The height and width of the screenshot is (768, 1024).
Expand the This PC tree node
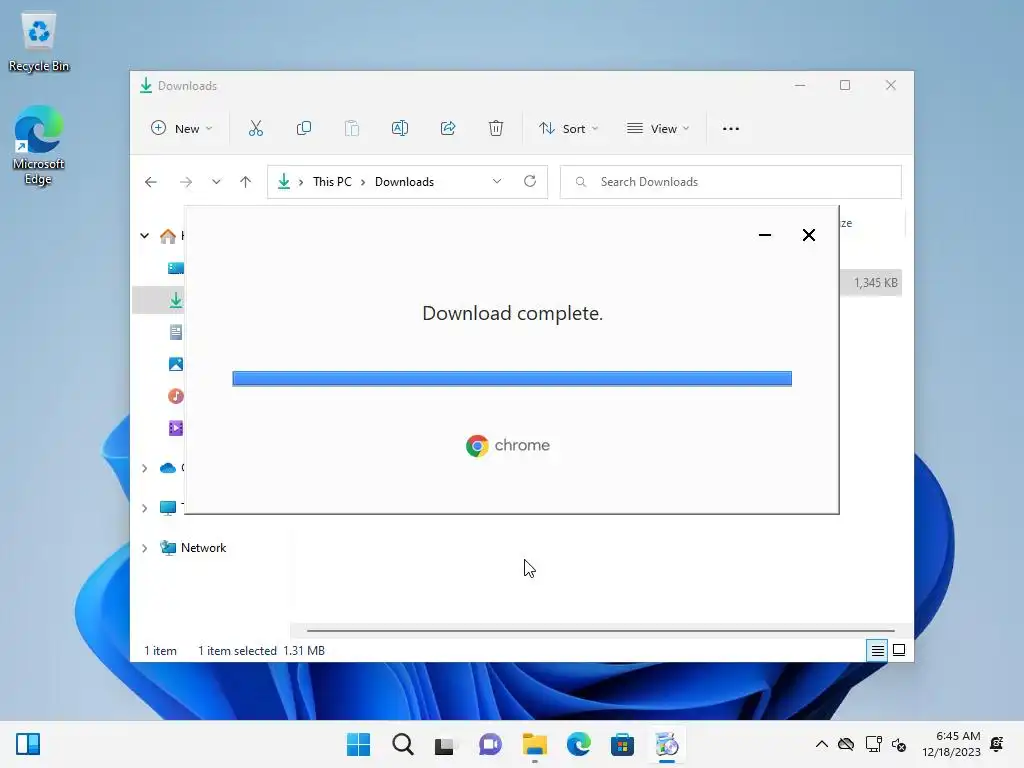point(144,508)
